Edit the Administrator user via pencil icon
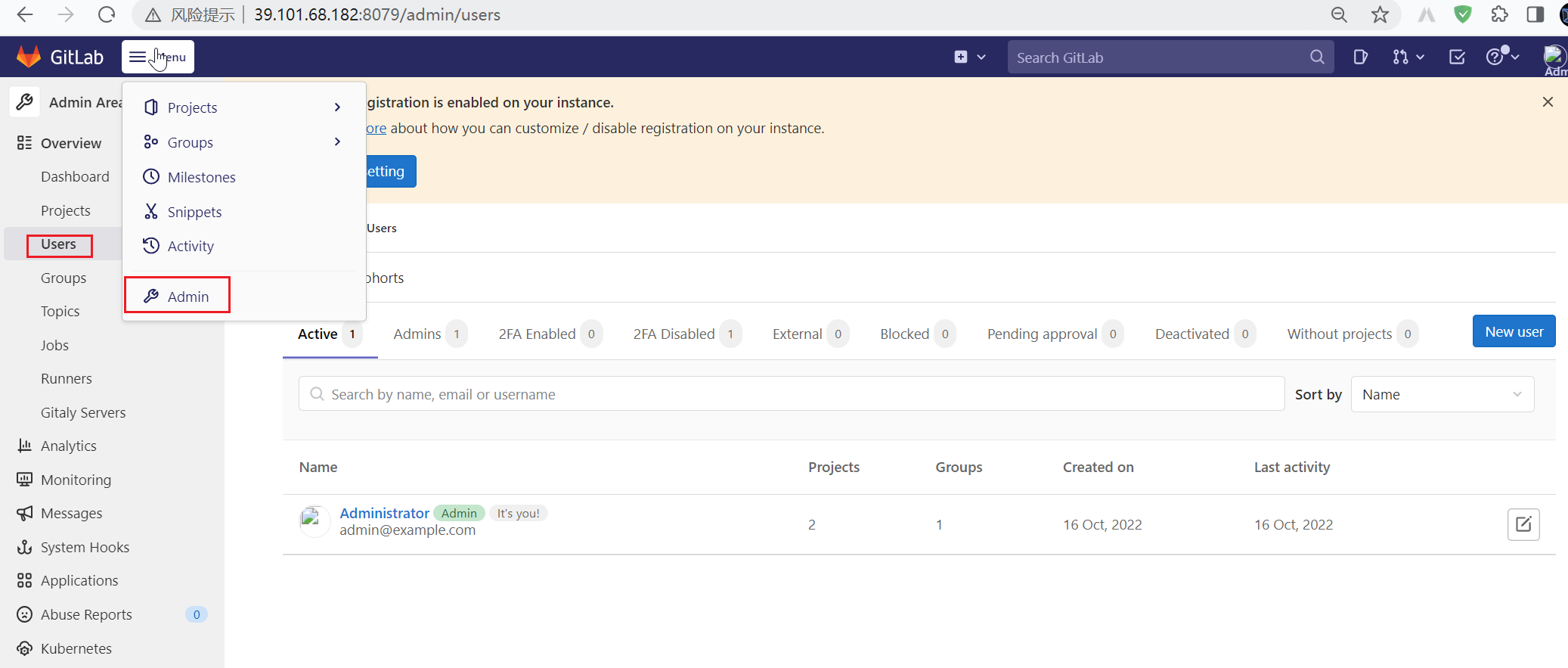 pyautogui.click(x=1523, y=524)
